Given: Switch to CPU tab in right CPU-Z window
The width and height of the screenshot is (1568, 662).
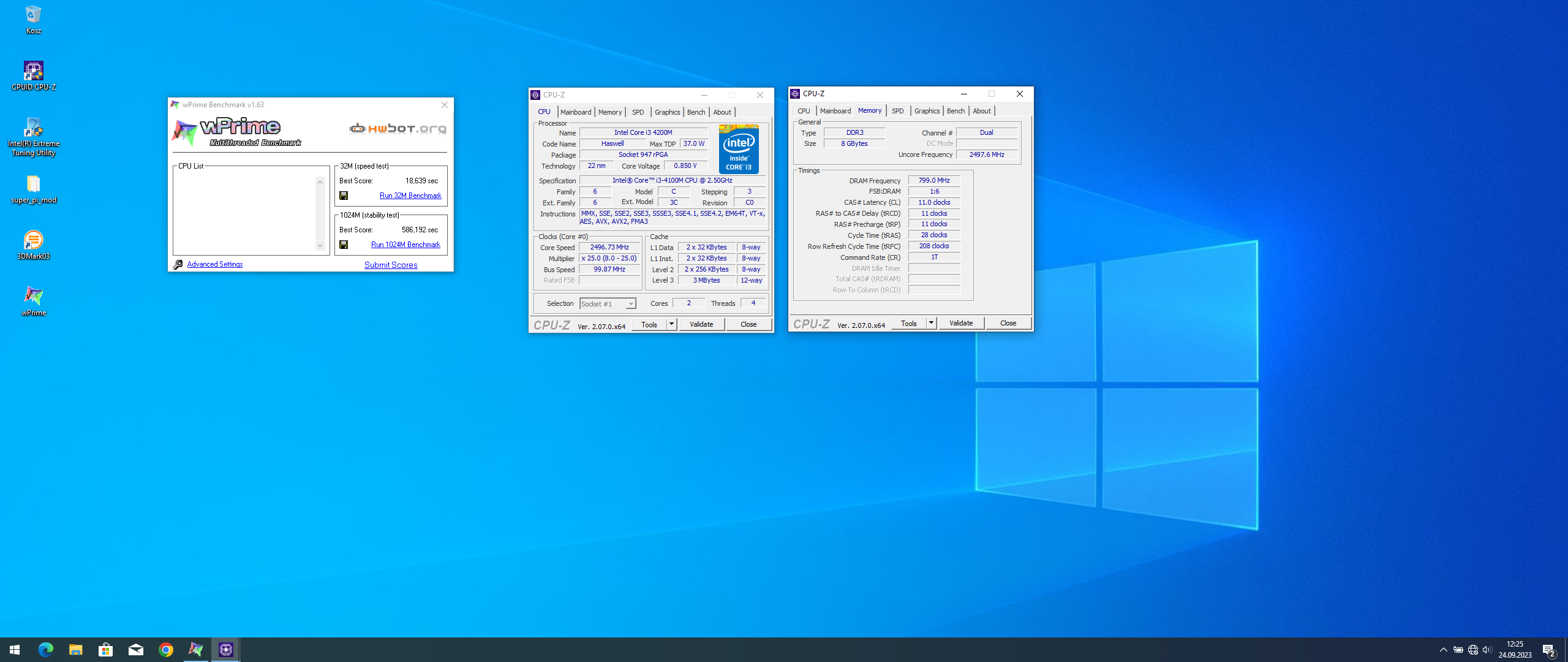Looking at the screenshot, I should [x=804, y=111].
